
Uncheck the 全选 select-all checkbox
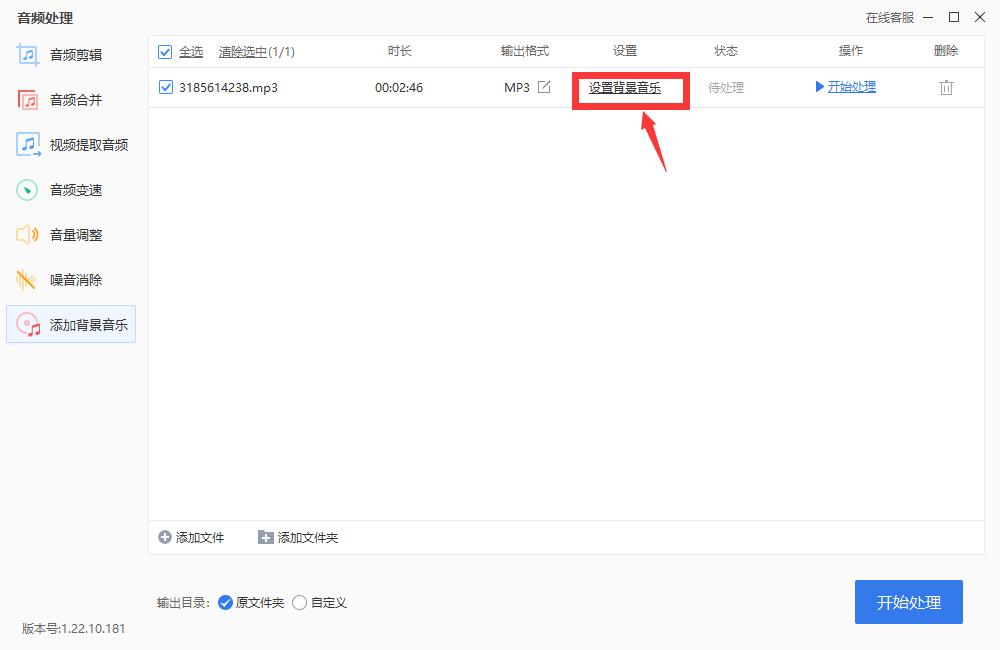(165, 51)
